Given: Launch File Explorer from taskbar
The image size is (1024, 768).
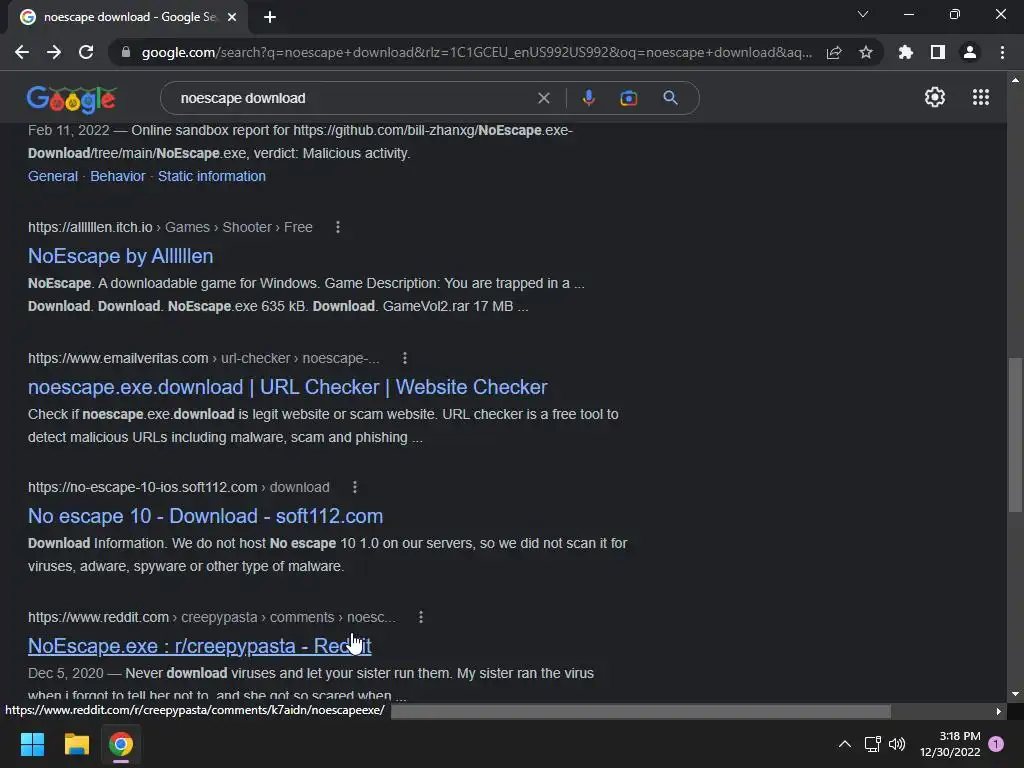Looking at the screenshot, I should tap(76, 744).
